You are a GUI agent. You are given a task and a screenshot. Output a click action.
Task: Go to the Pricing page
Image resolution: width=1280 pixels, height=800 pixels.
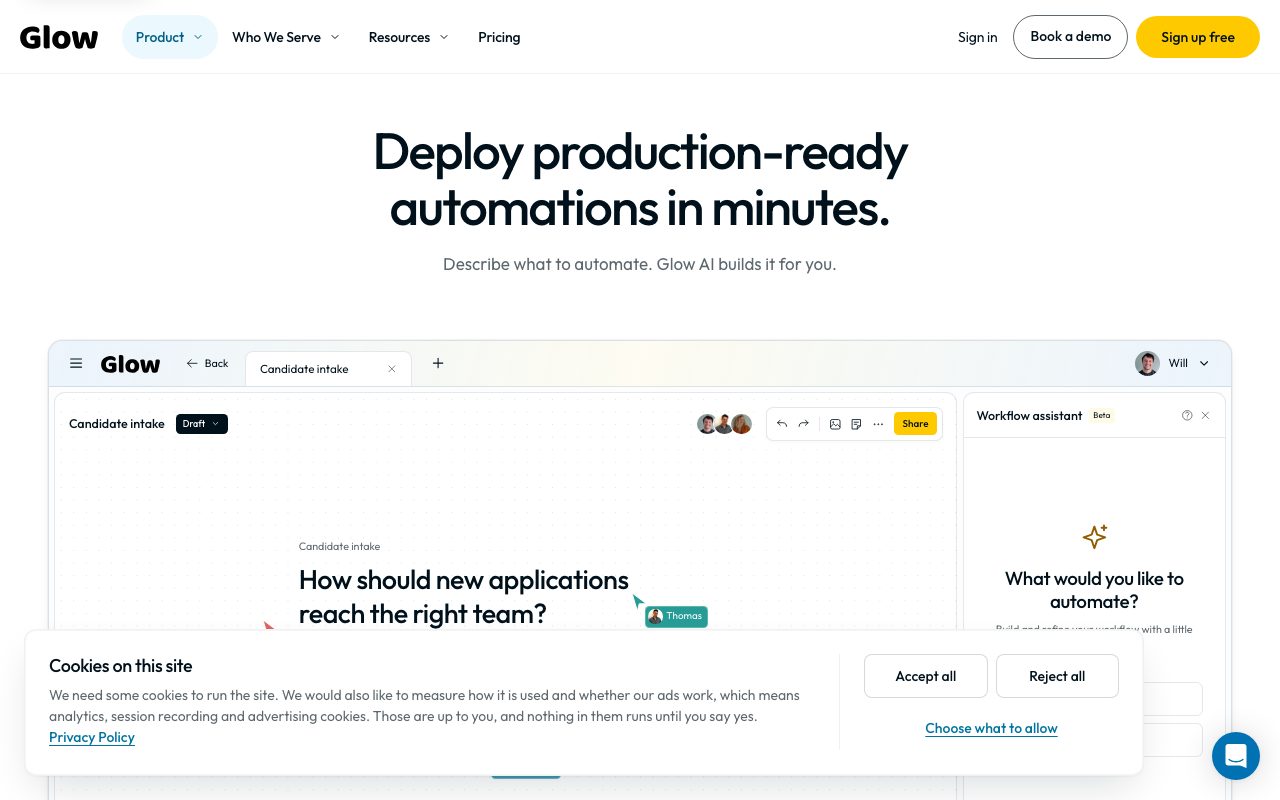click(x=499, y=37)
